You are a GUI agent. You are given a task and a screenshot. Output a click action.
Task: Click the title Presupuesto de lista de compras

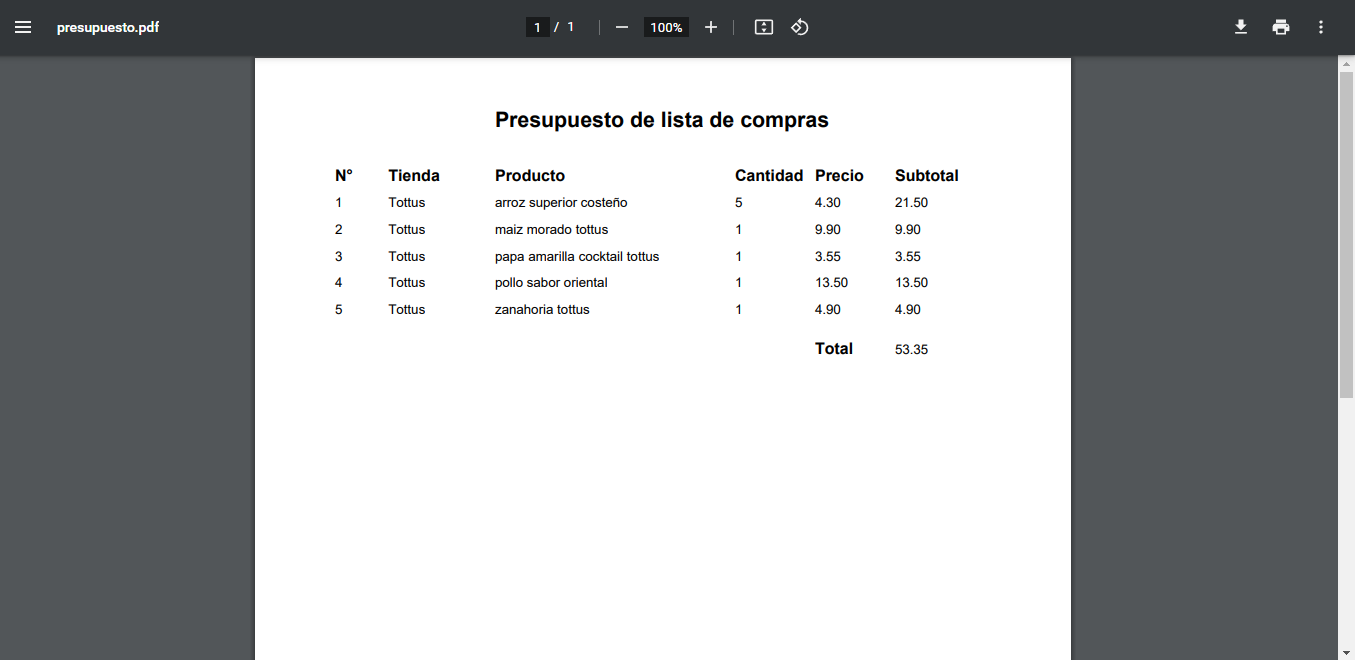[662, 120]
